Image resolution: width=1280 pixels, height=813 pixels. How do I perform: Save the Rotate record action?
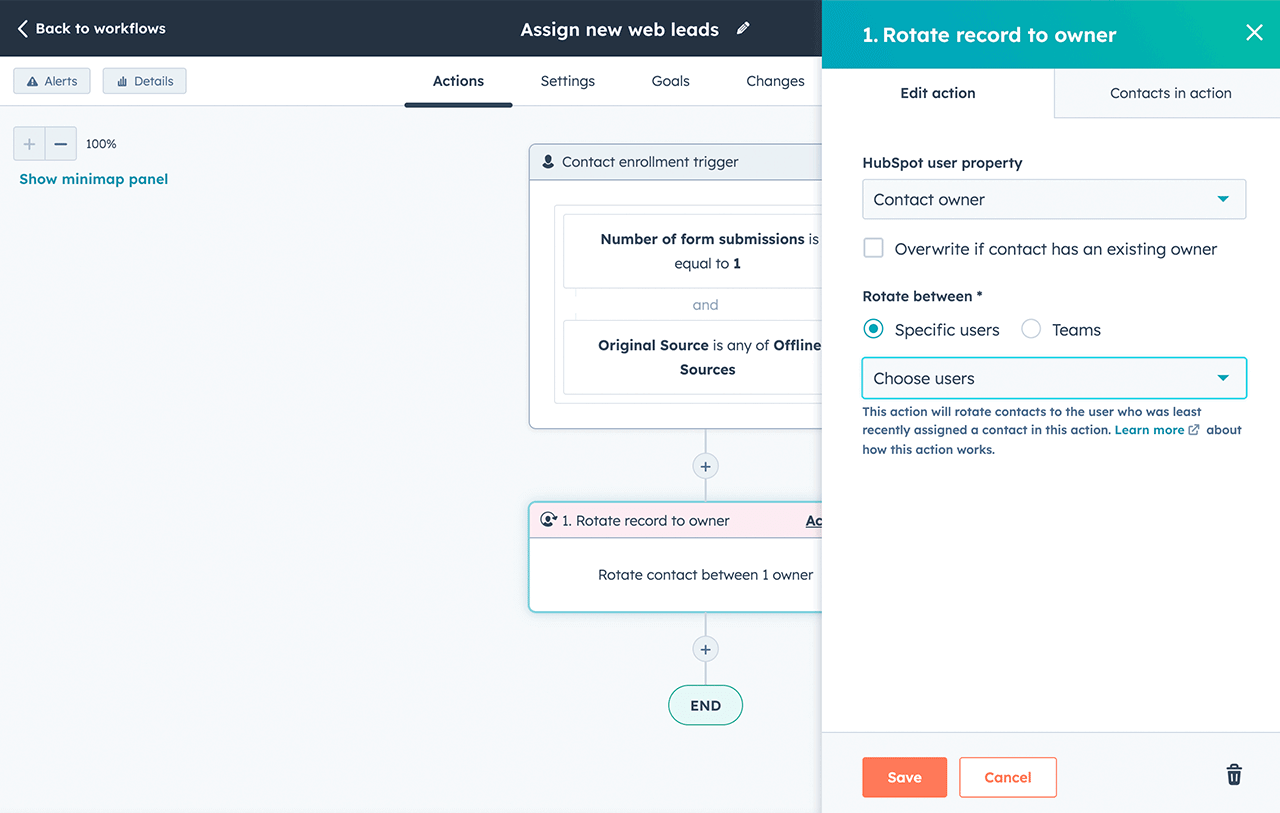point(903,777)
